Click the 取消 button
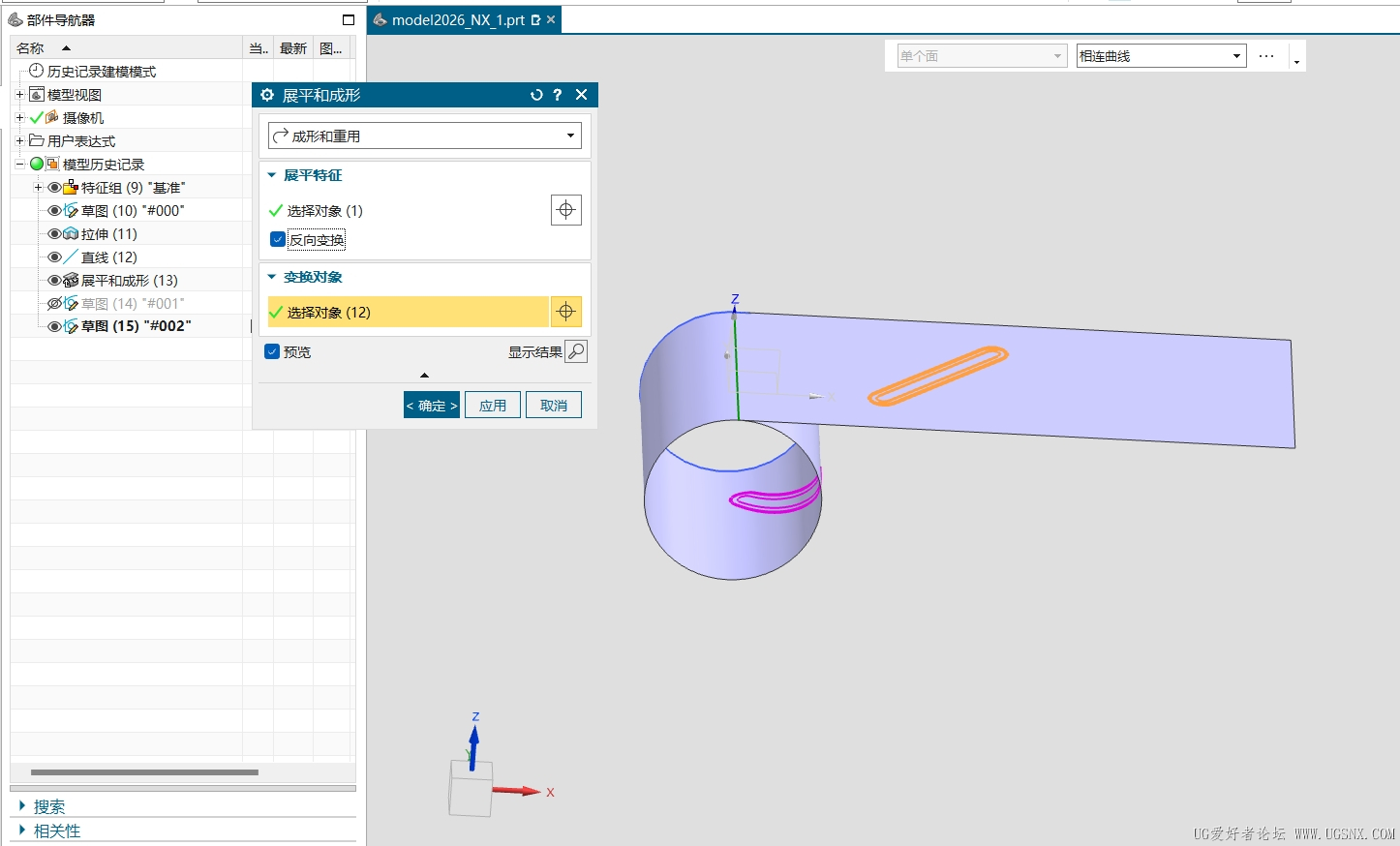 (554, 406)
